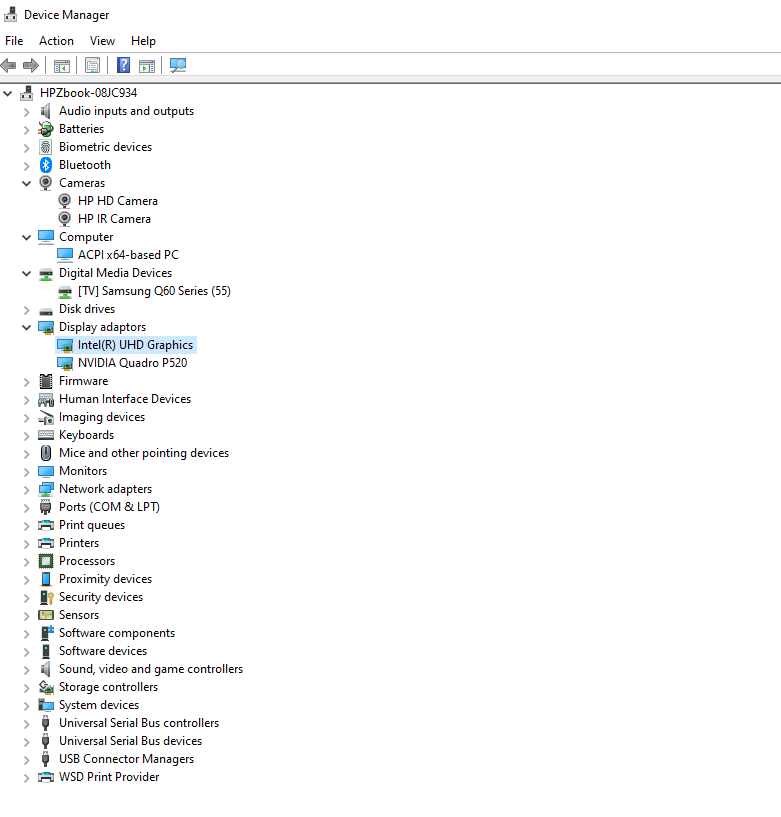This screenshot has width=781, height=817.
Task: Open the Action menu
Action: coord(56,41)
